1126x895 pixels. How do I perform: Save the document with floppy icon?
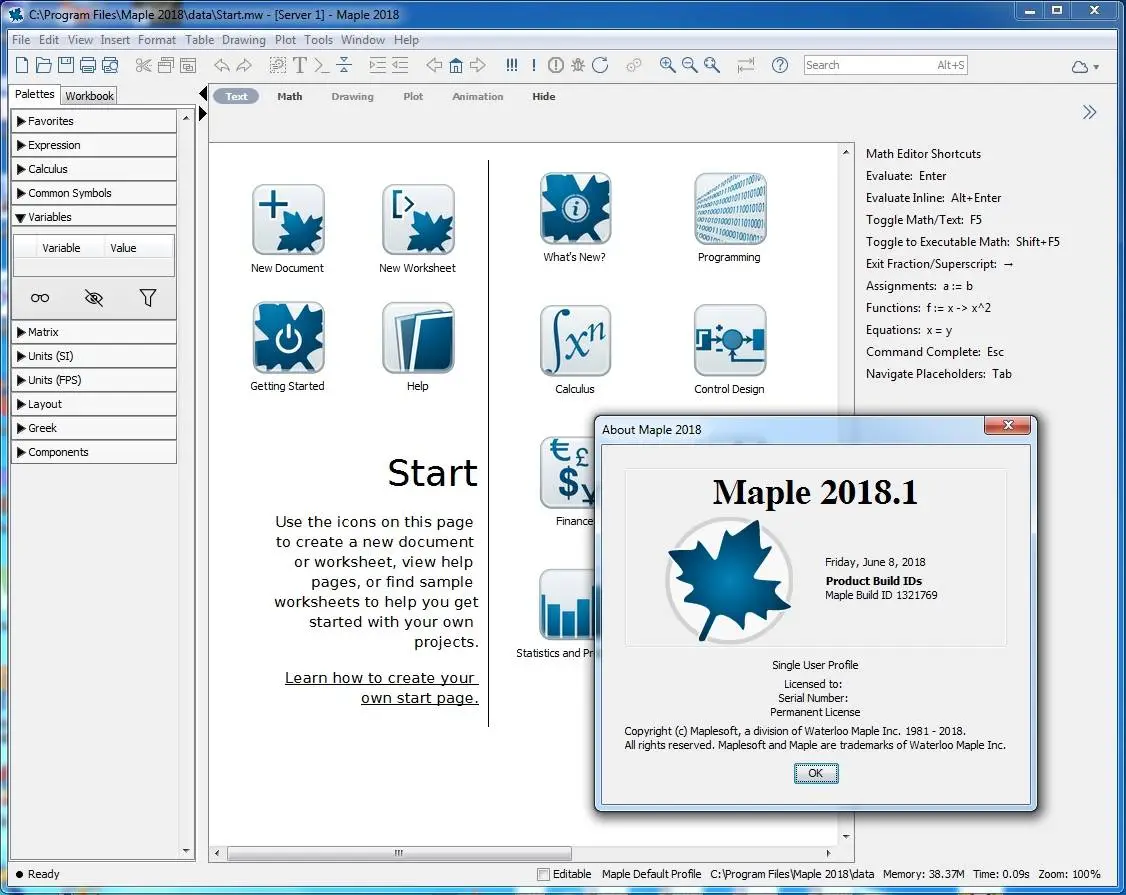[66, 65]
